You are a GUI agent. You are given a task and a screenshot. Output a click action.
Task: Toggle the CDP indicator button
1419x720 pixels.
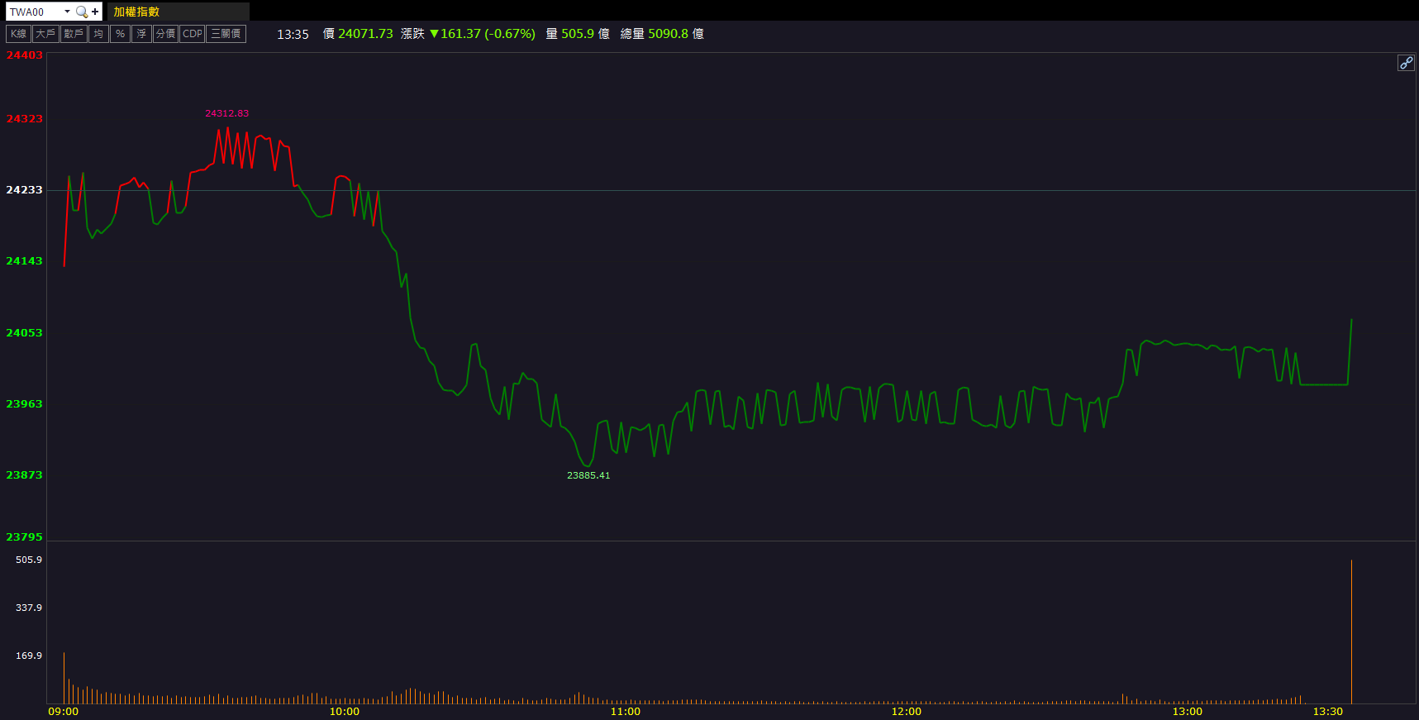pyautogui.click(x=192, y=34)
